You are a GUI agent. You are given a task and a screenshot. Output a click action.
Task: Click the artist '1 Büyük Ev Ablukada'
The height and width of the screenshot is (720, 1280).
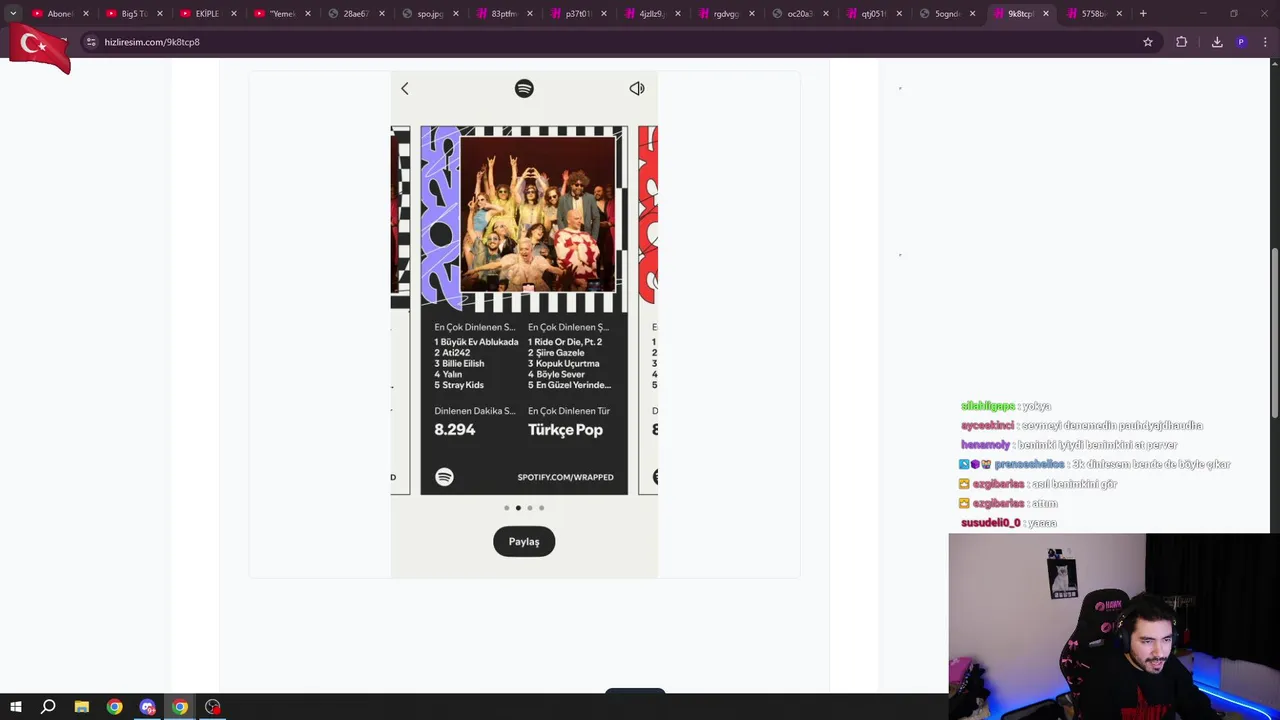[476, 342]
